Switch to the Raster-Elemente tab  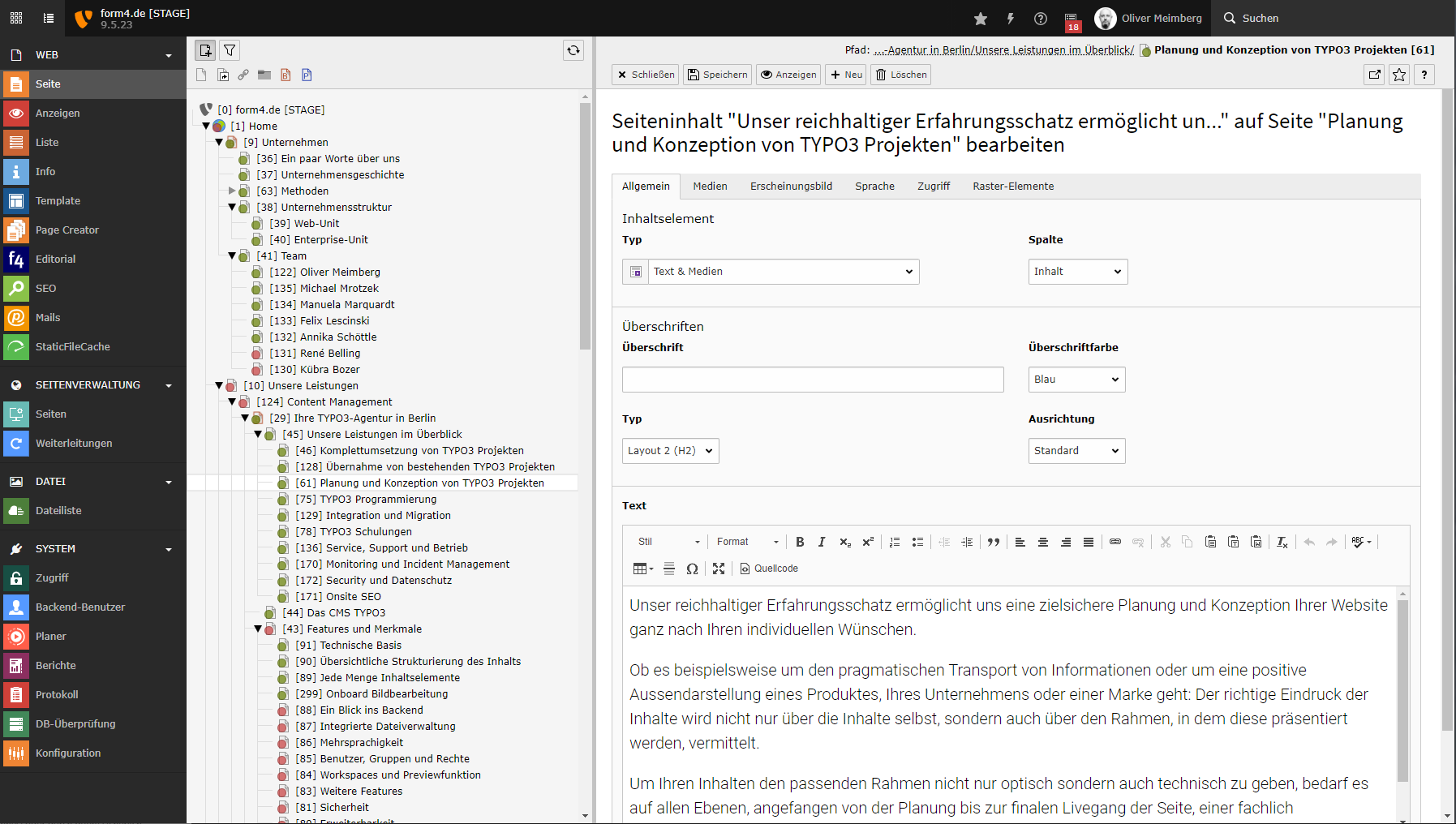click(1013, 187)
